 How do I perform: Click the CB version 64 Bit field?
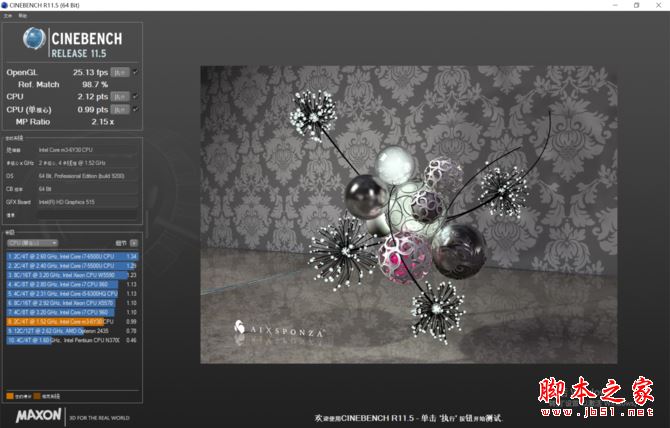coord(88,189)
